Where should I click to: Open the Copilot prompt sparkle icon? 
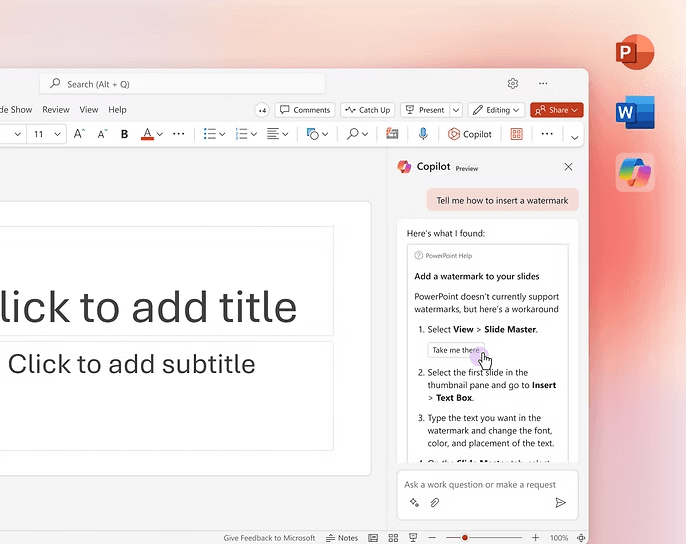[x=414, y=502]
